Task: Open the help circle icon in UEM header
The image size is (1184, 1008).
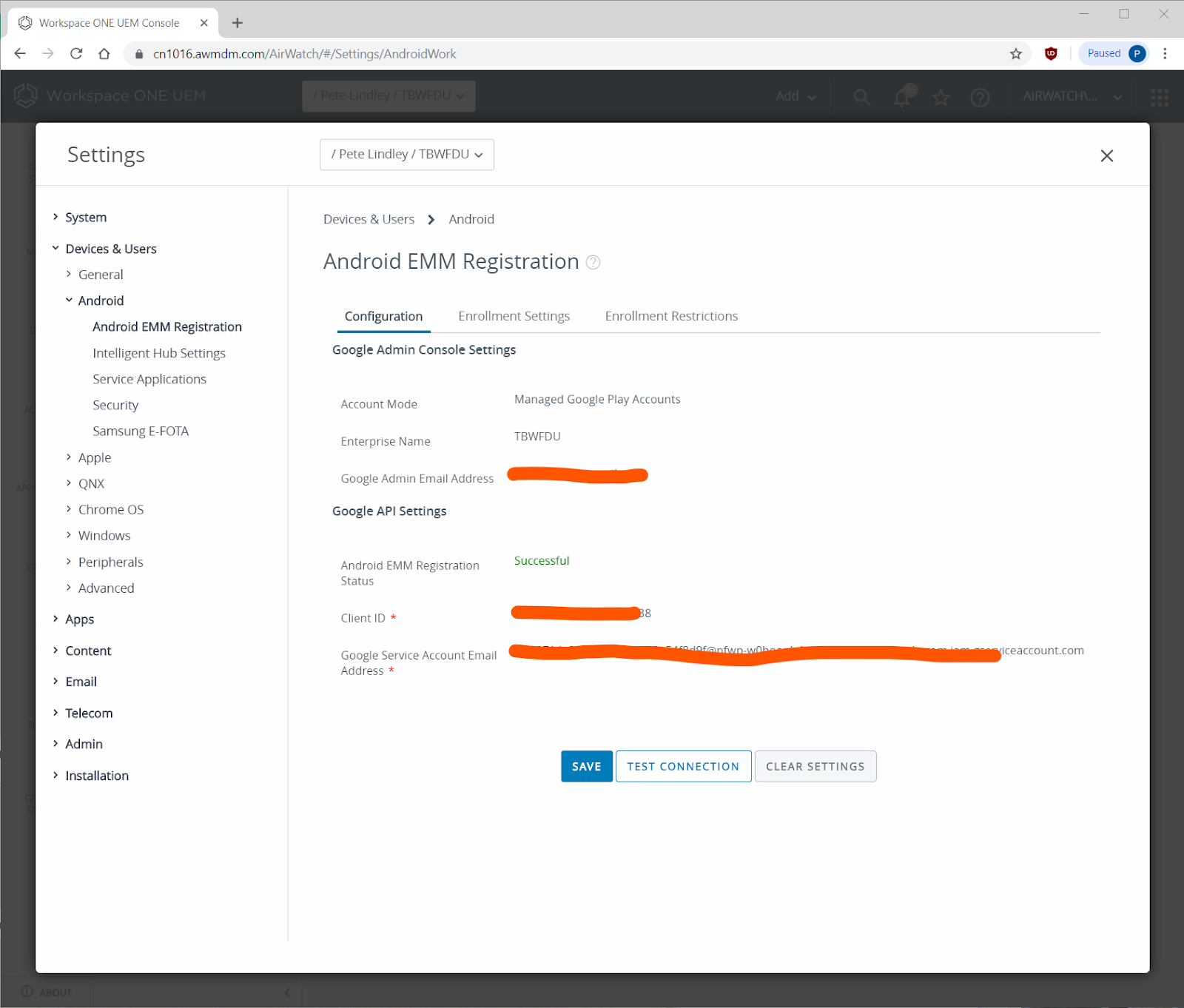Action: pyautogui.click(x=980, y=97)
